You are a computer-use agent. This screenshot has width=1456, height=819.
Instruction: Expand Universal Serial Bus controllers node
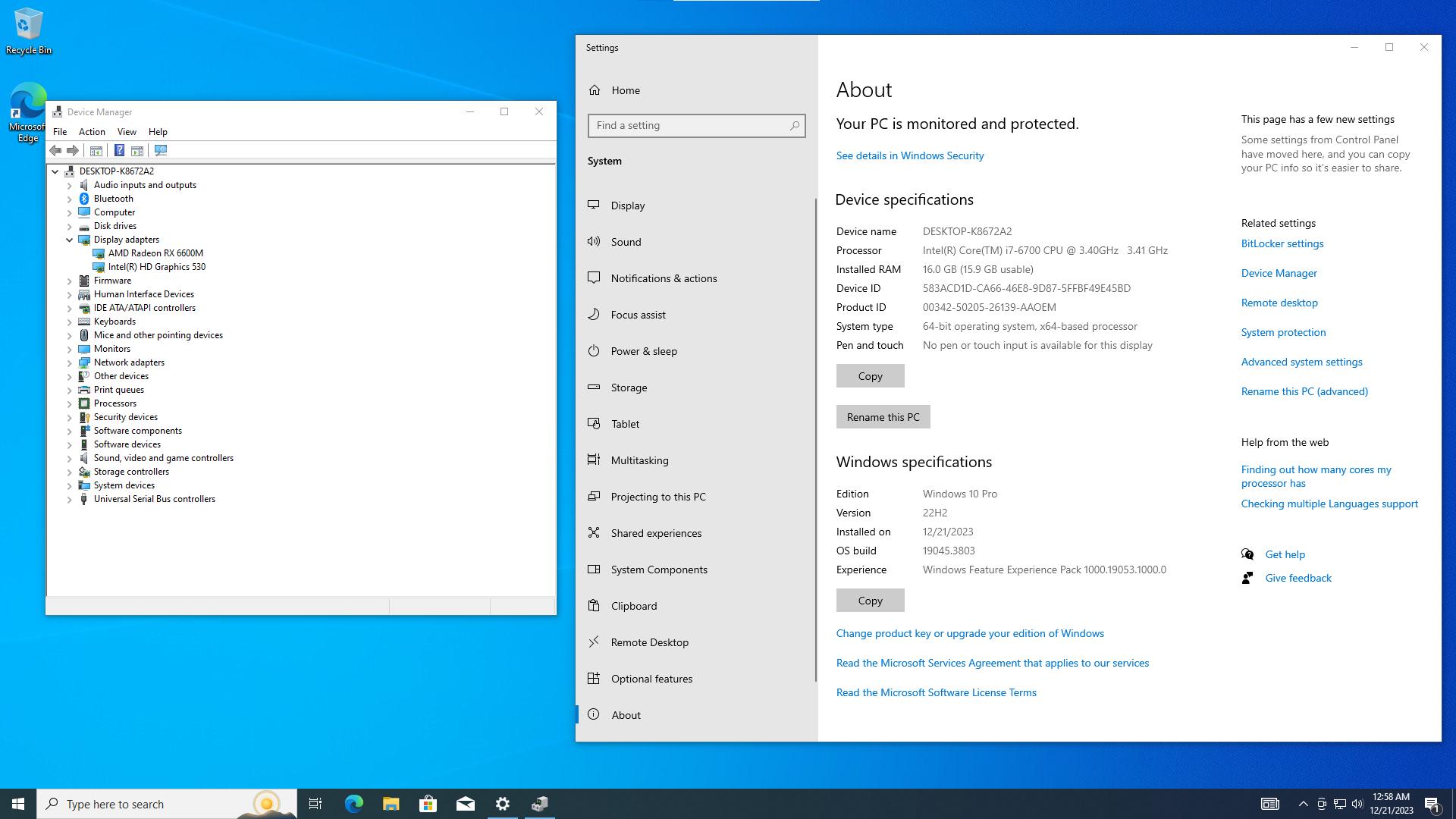tap(70, 499)
